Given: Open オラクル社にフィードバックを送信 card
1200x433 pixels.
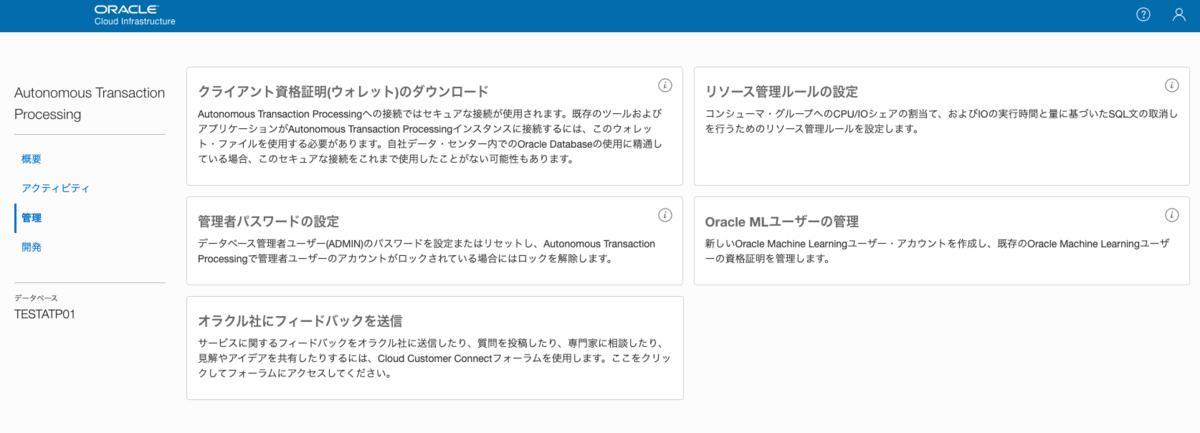Looking at the screenshot, I should (435, 347).
